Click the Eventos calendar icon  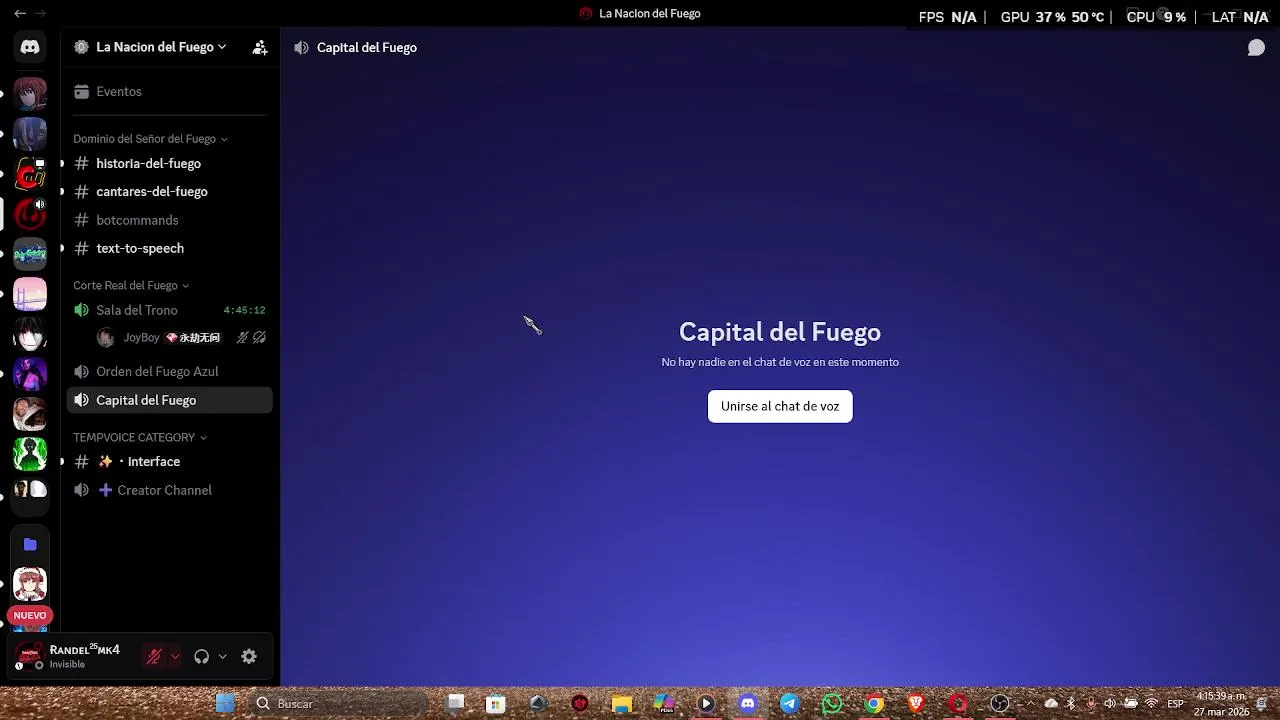point(81,91)
